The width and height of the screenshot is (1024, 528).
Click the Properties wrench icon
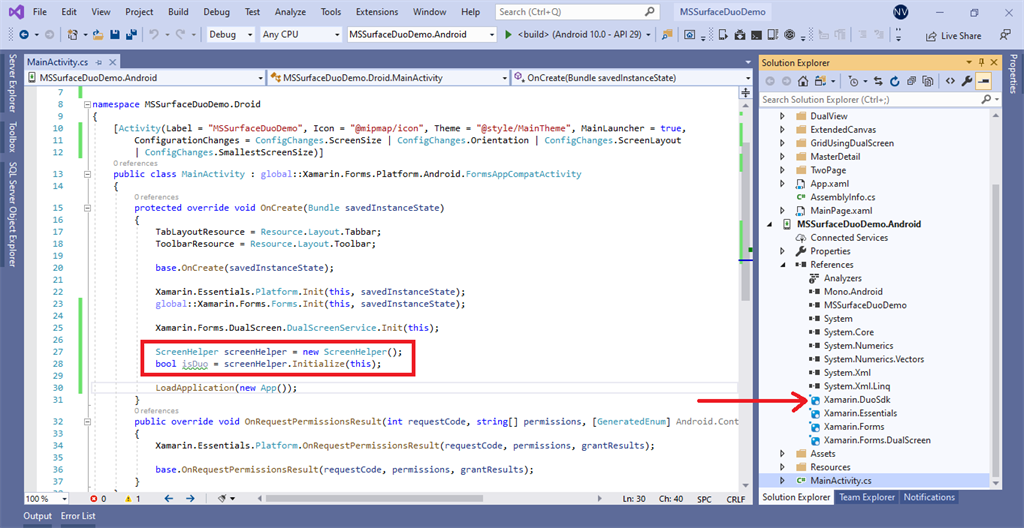(x=967, y=82)
